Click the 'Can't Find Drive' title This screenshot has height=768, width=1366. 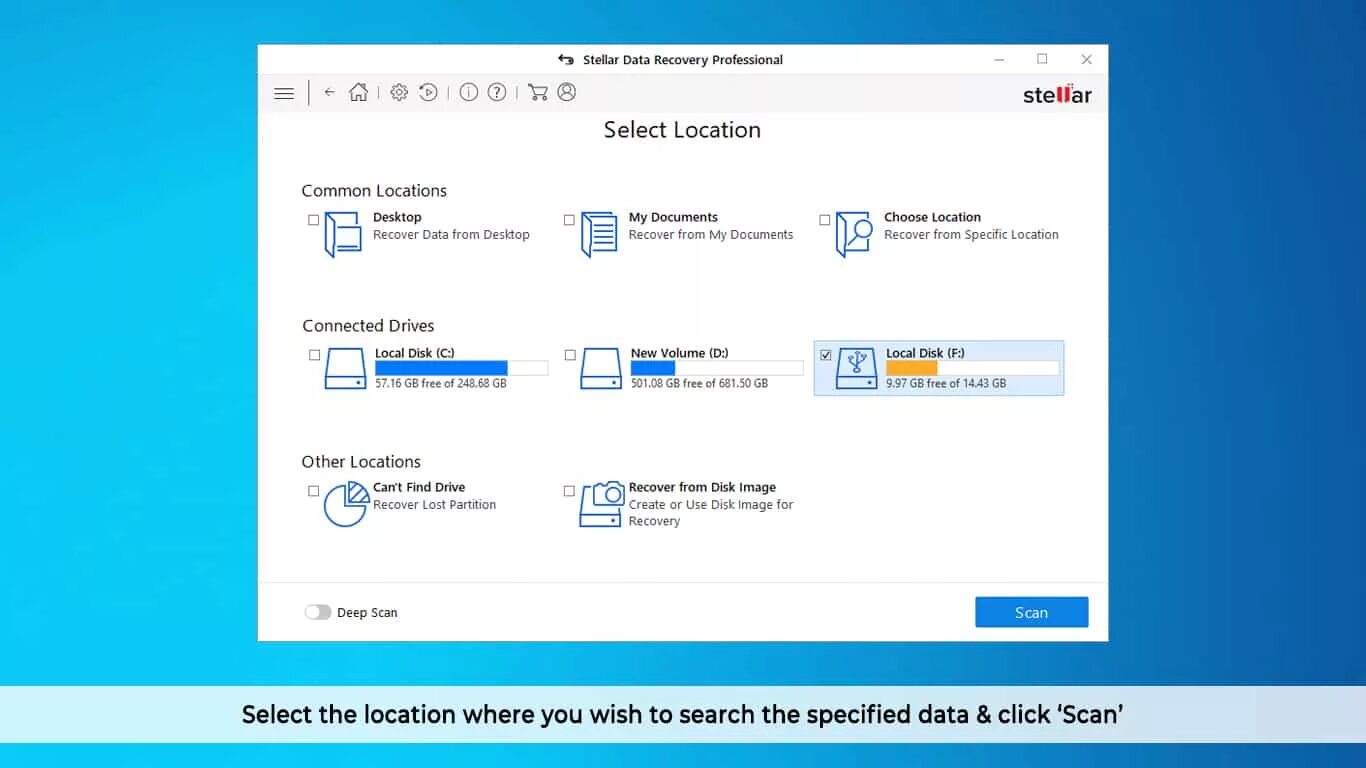pos(419,487)
